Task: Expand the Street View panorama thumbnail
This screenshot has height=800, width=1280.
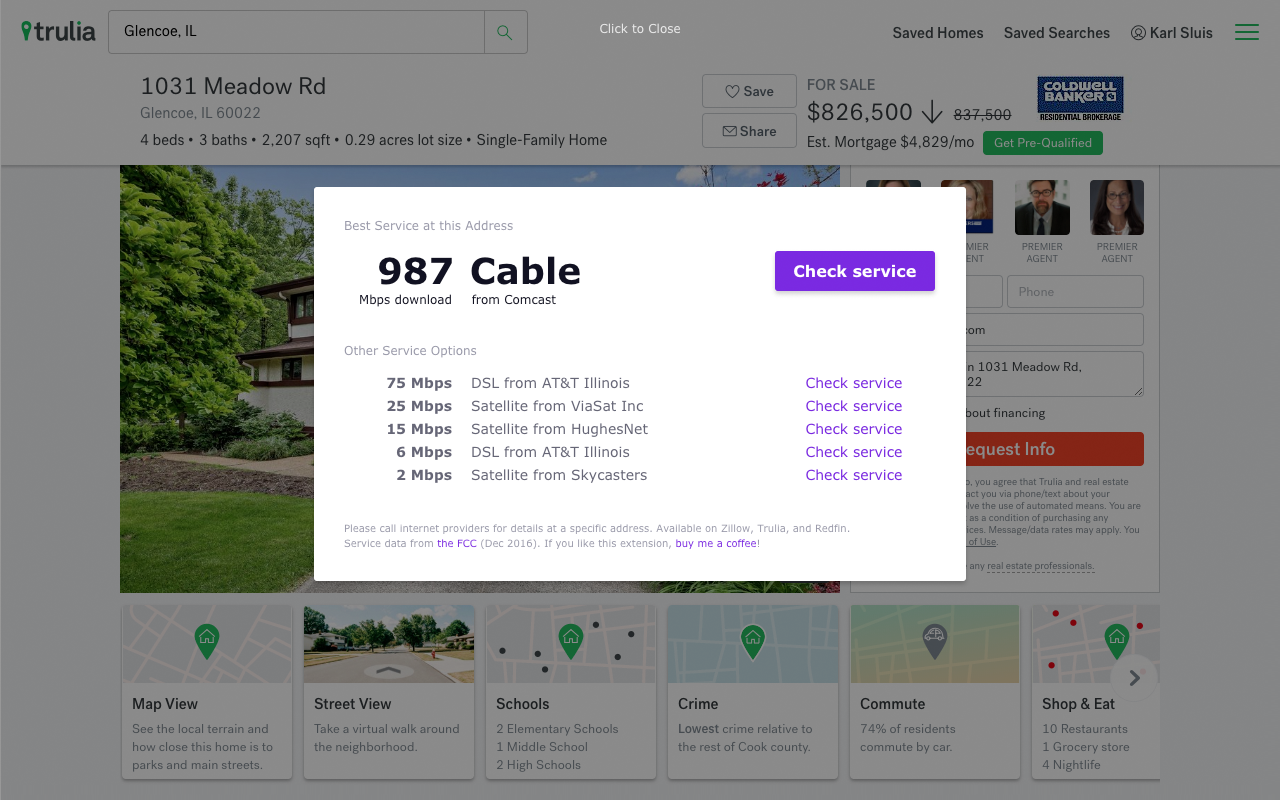Action: (388, 643)
